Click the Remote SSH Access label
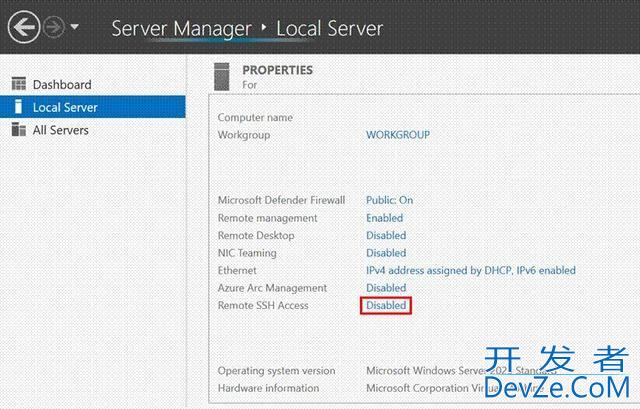 [x=263, y=305]
